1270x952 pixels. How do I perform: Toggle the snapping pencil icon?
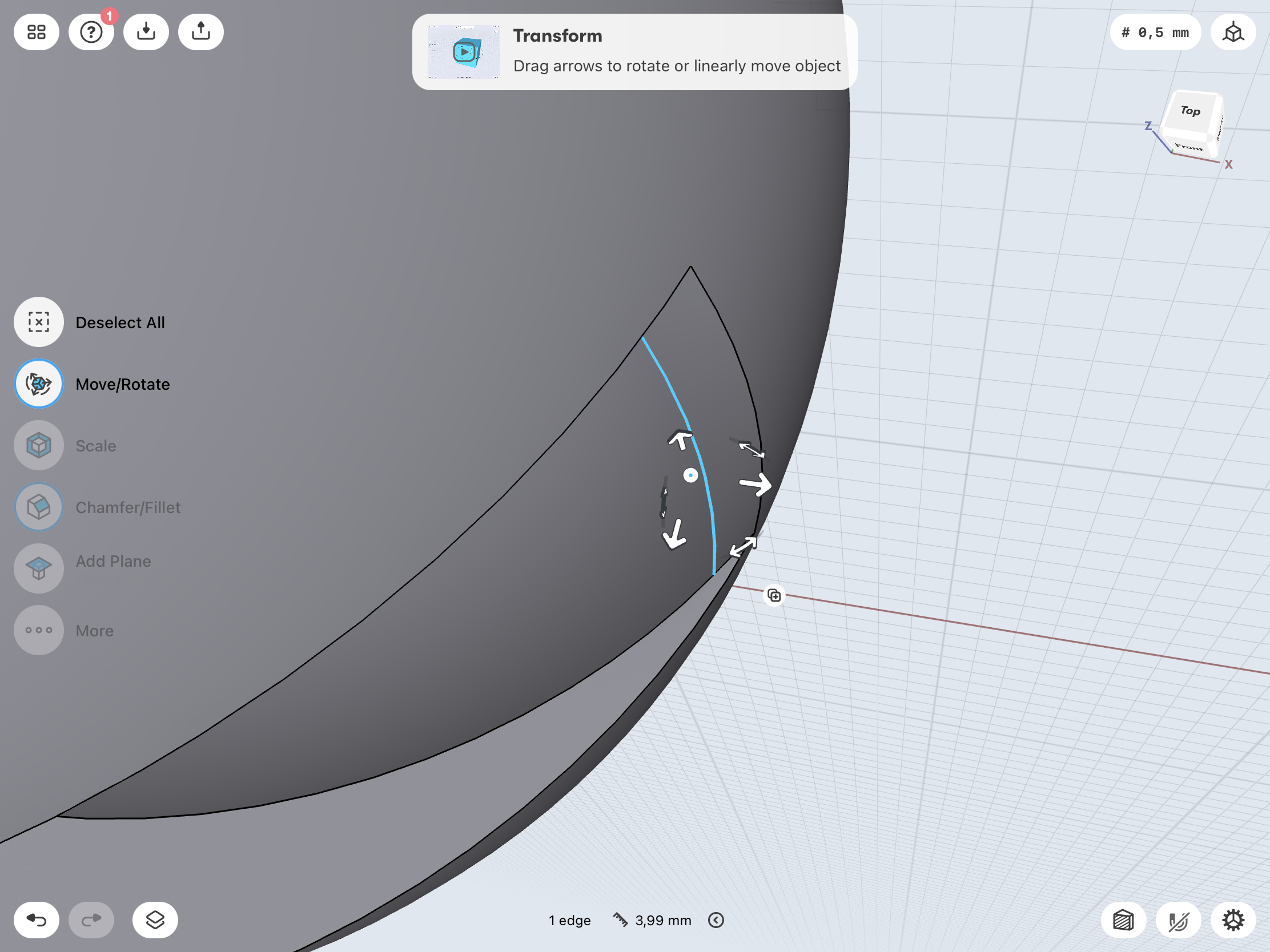click(x=1177, y=920)
